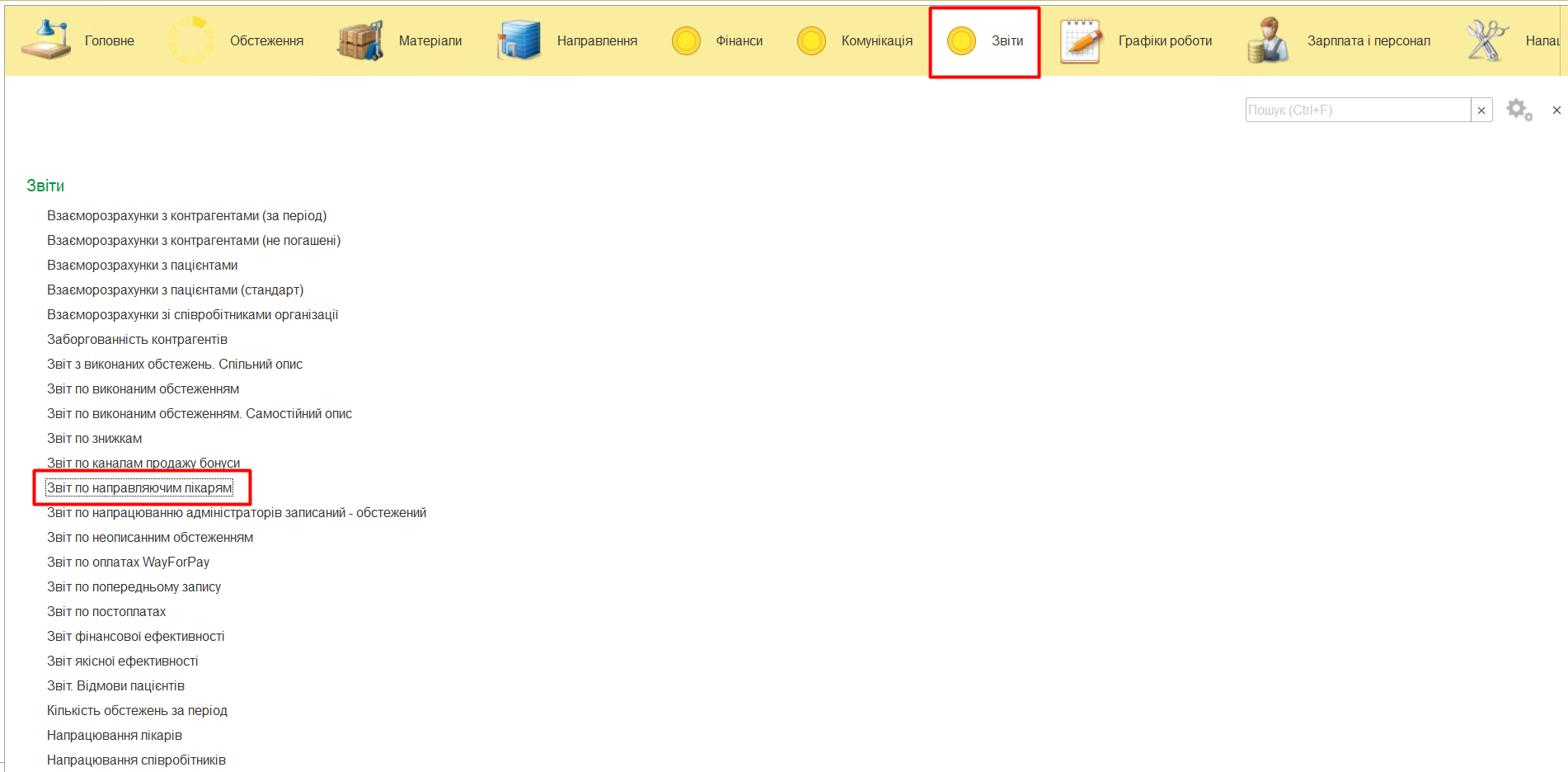Viewport: 1568px width, 772px height.
Task: Select the Фінанси coin icon
Action: click(x=686, y=40)
